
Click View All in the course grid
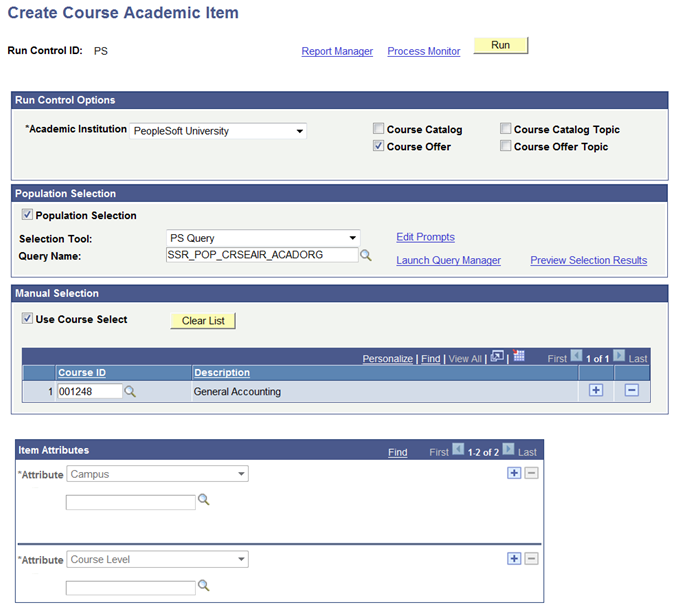click(465, 358)
